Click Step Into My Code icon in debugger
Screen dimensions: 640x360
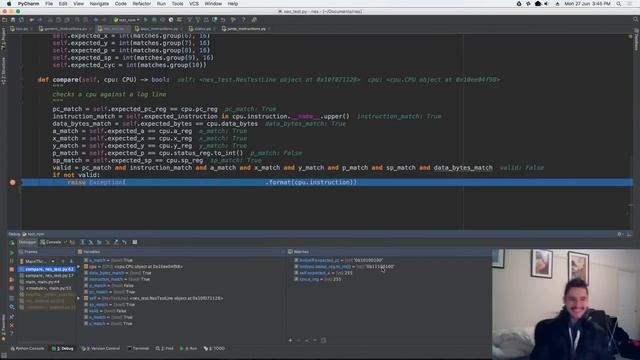(x=99, y=242)
